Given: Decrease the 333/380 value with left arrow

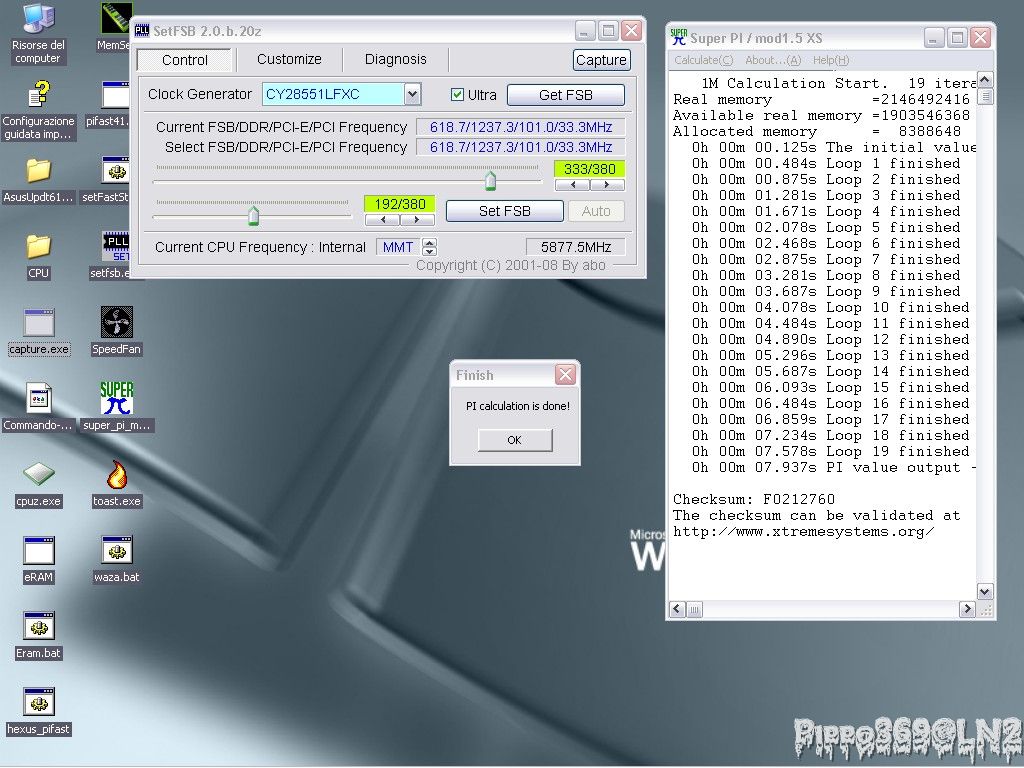Looking at the screenshot, I should (x=573, y=185).
